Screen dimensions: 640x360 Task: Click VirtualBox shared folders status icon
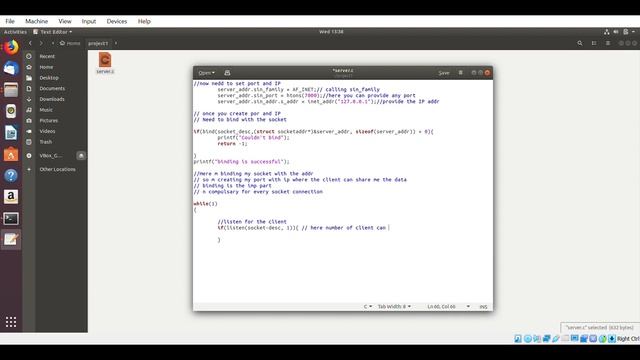[x=565, y=338]
